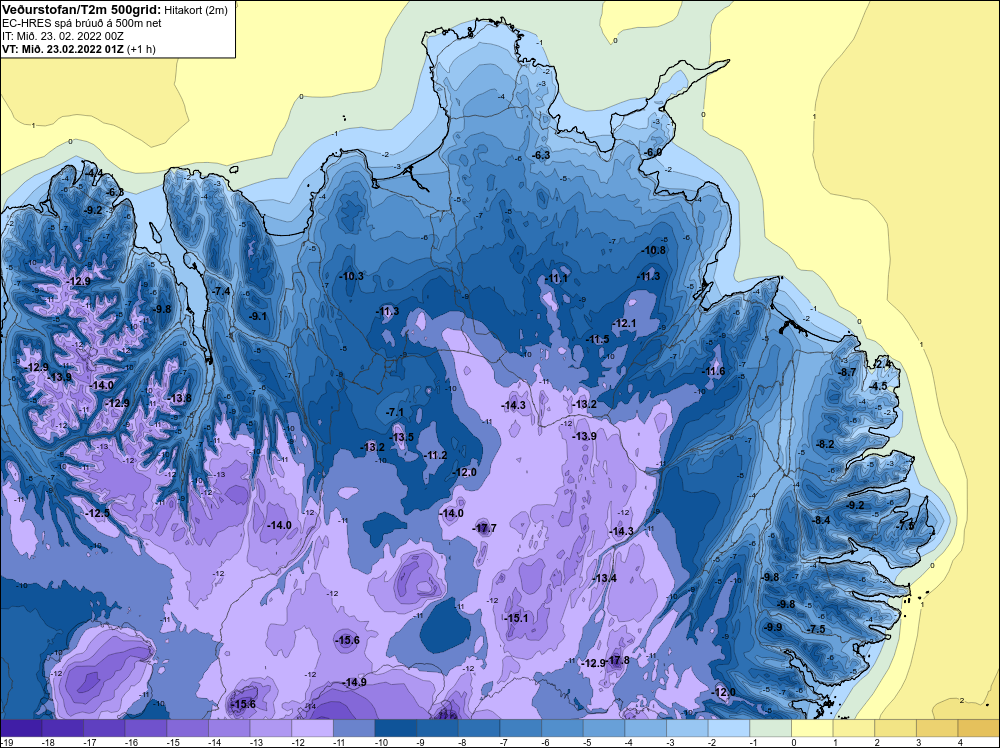Click the -7.1 temperature value on the map

pos(395,412)
